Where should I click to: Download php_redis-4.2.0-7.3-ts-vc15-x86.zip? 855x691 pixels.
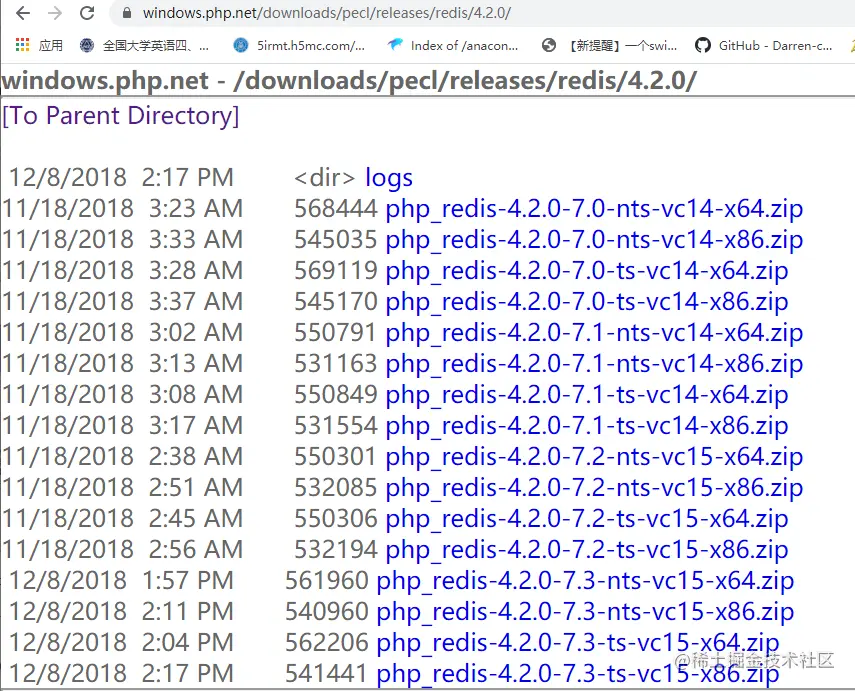click(577, 674)
